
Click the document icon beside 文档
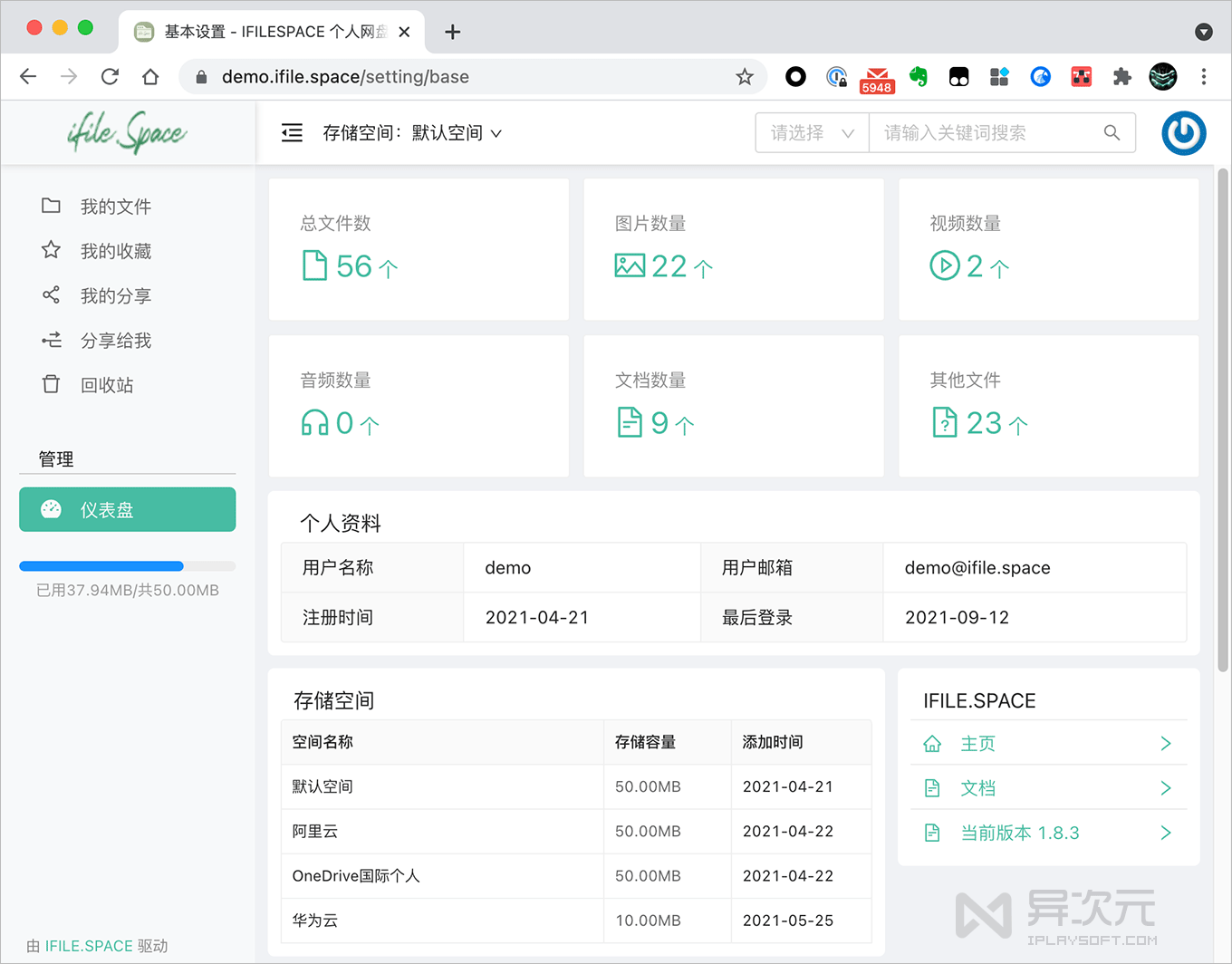[x=932, y=787]
